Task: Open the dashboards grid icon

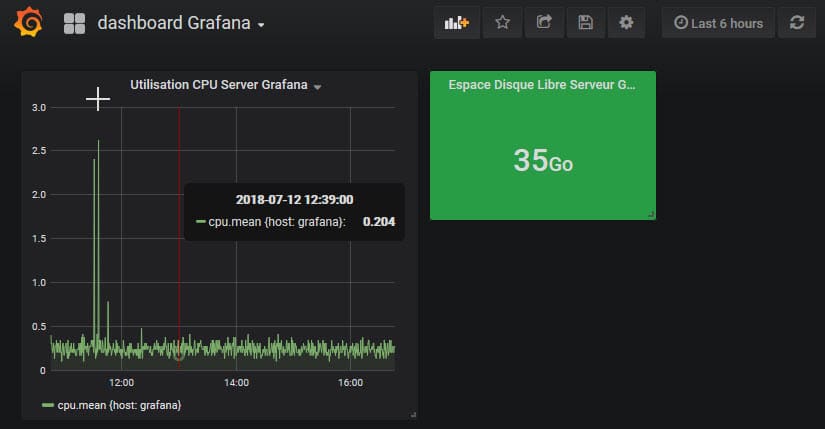Action: click(74, 23)
